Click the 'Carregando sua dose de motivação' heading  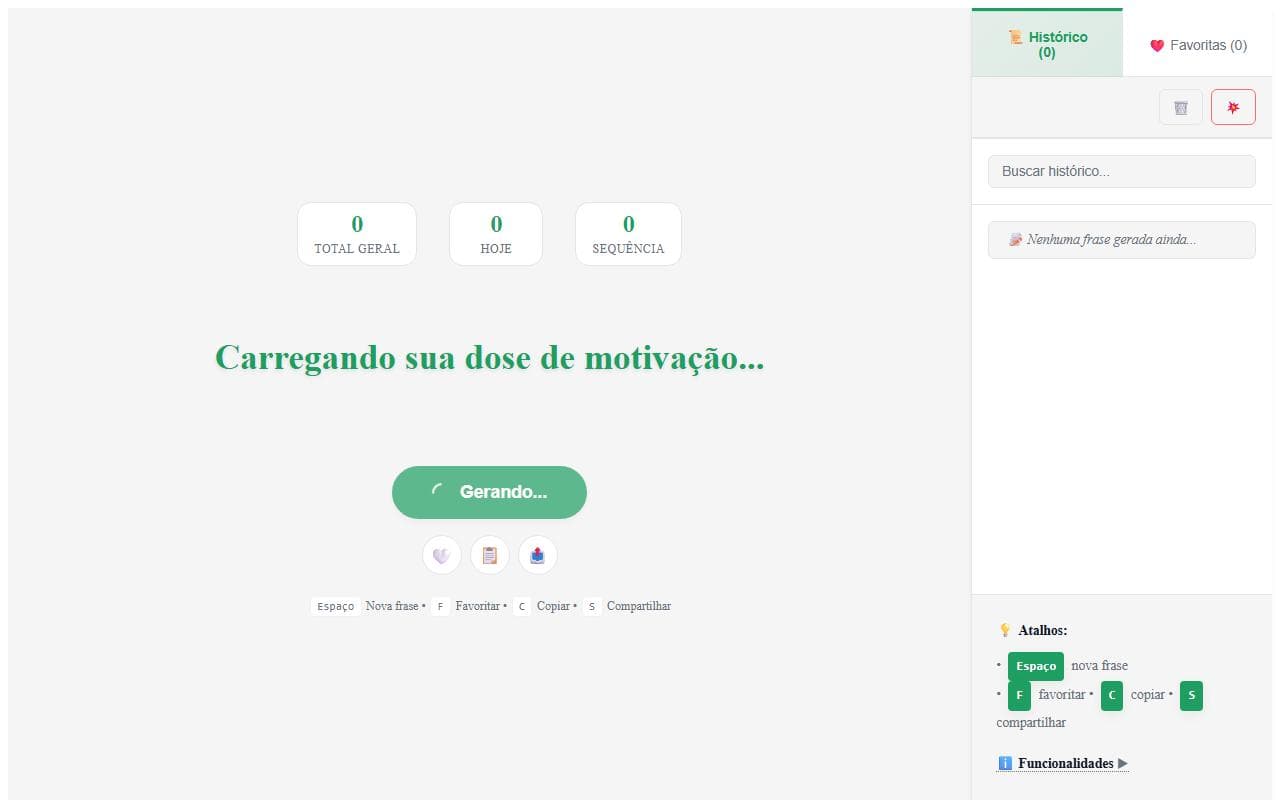click(489, 357)
